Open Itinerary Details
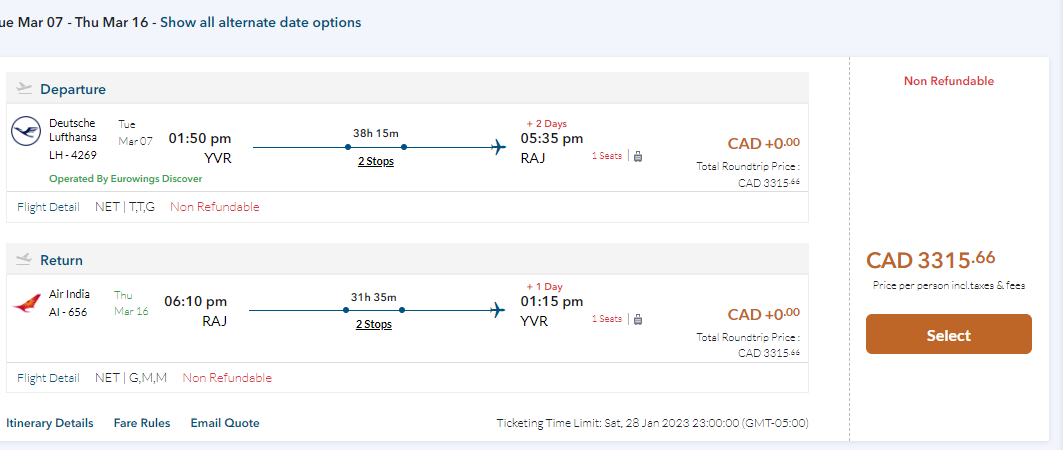The image size is (1063, 450). pos(50,423)
